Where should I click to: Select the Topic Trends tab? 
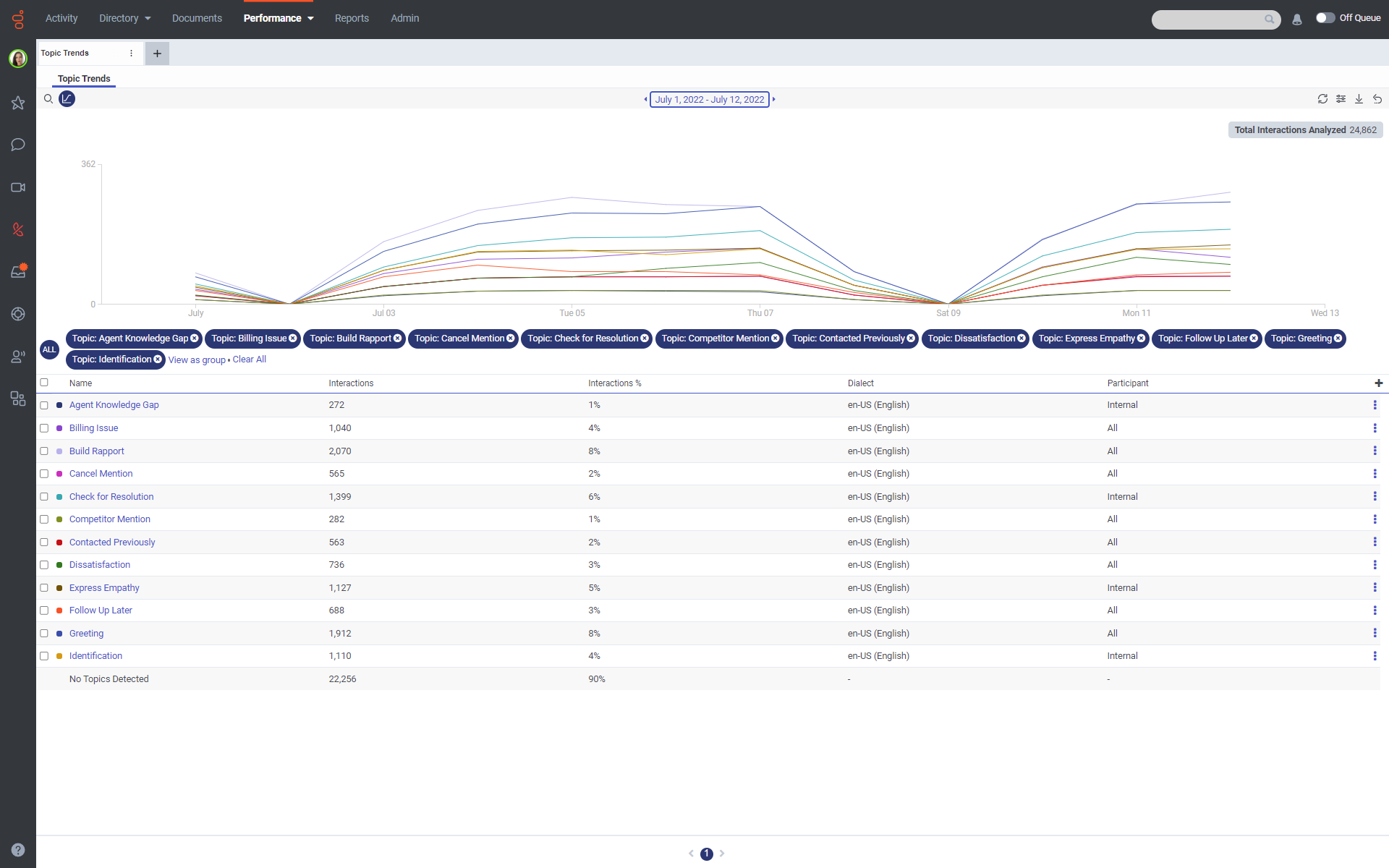83,78
